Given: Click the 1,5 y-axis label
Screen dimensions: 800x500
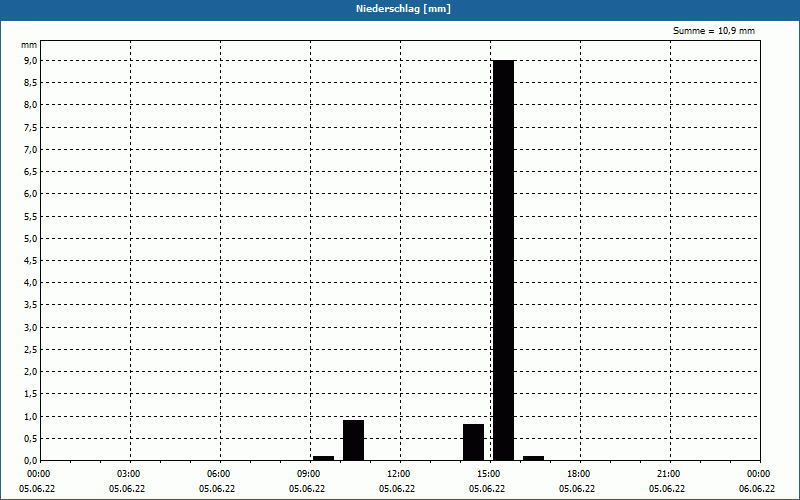Looking at the screenshot, I should (30, 394).
